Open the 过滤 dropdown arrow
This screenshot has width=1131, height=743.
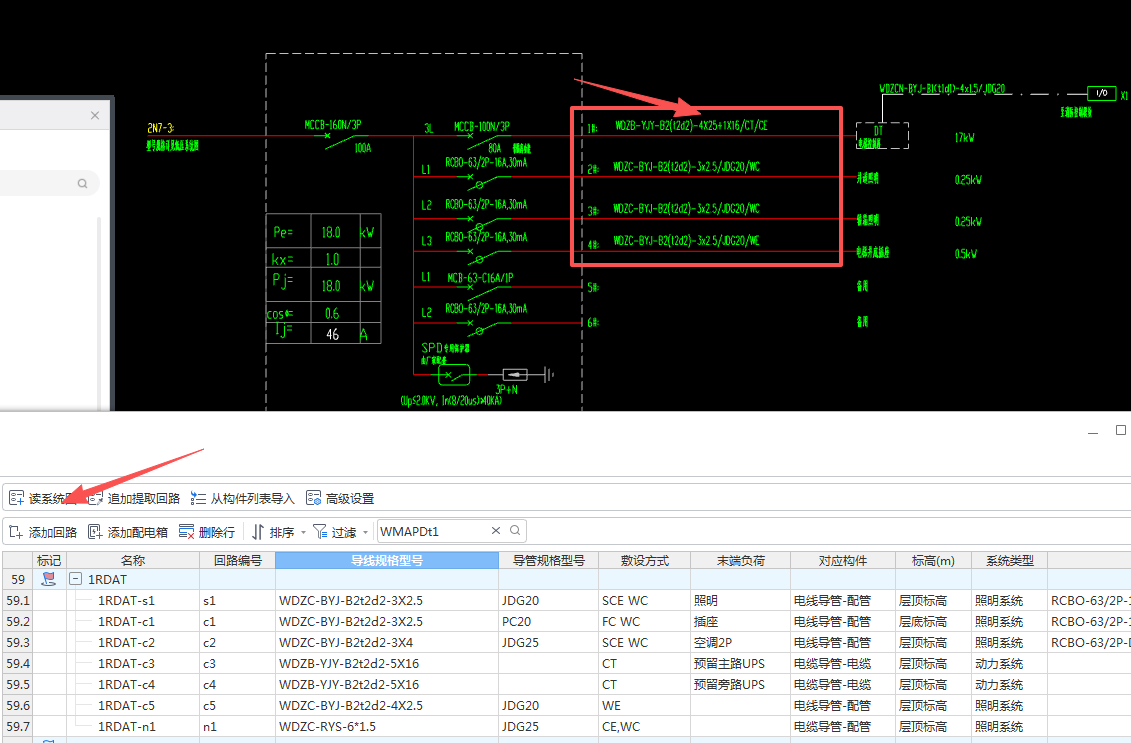366,532
